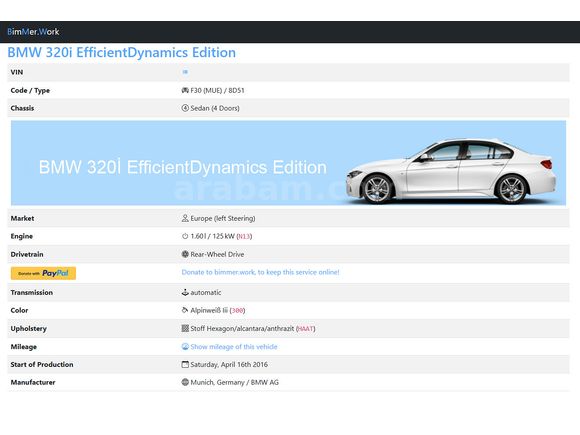Click the 4-door chassis icon beside Sedan
580x435 pixels.
click(x=185, y=108)
